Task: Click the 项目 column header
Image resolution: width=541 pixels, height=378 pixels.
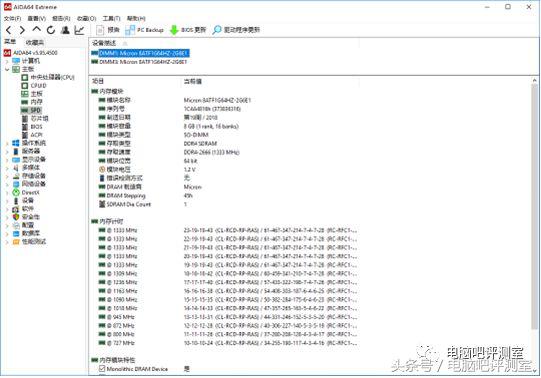Action: click(98, 81)
